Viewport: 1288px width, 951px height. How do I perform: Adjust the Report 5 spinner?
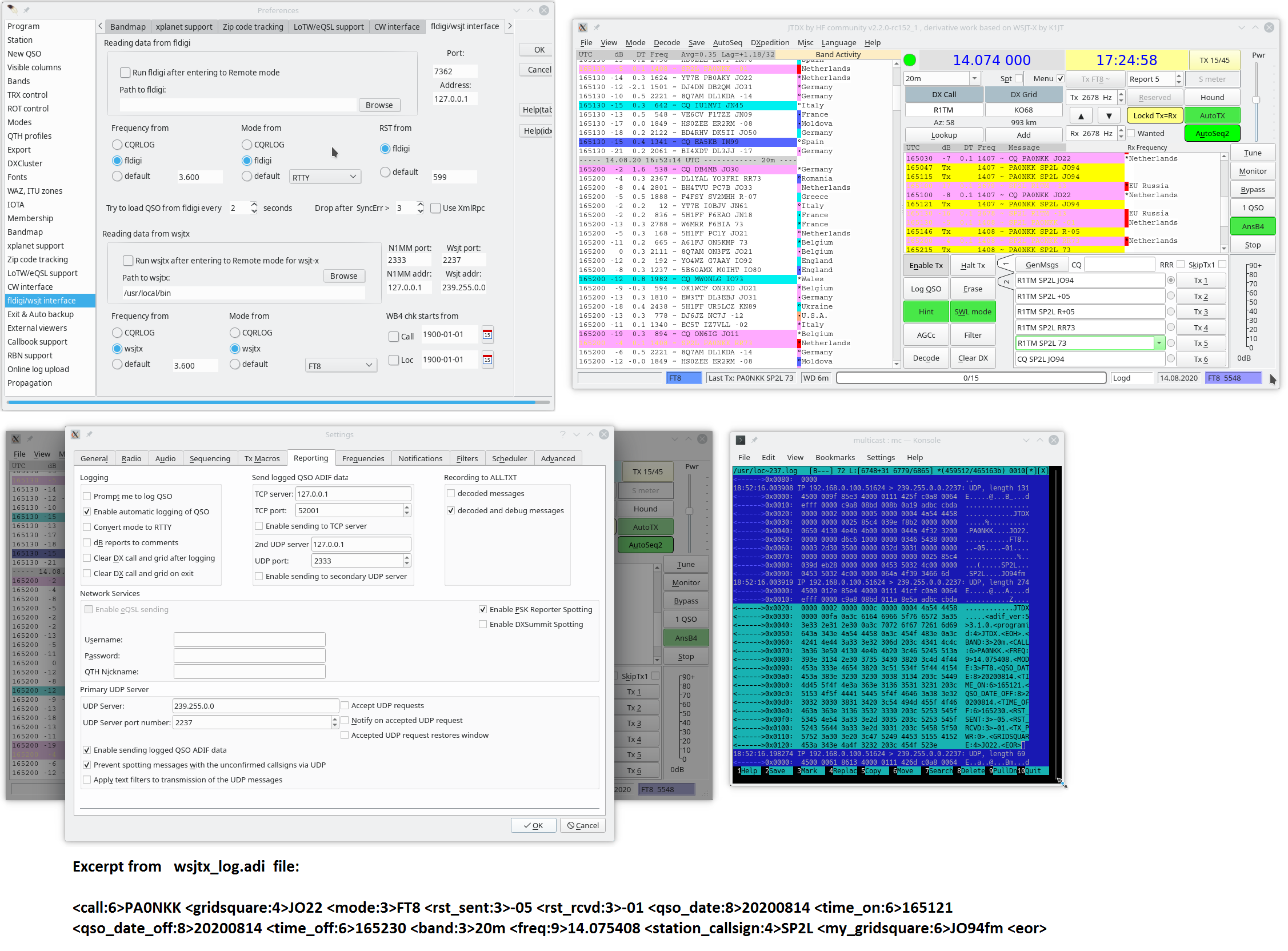click(1179, 79)
